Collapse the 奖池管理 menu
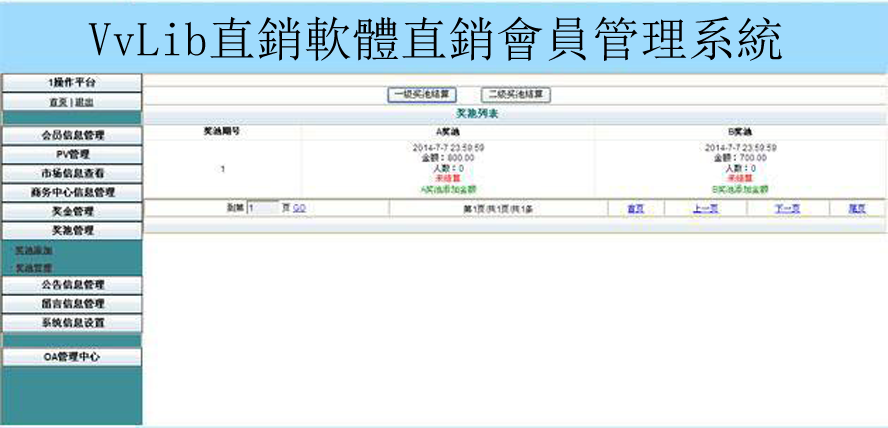Viewport: 888px width, 428px height. click(x=71, y=230)
